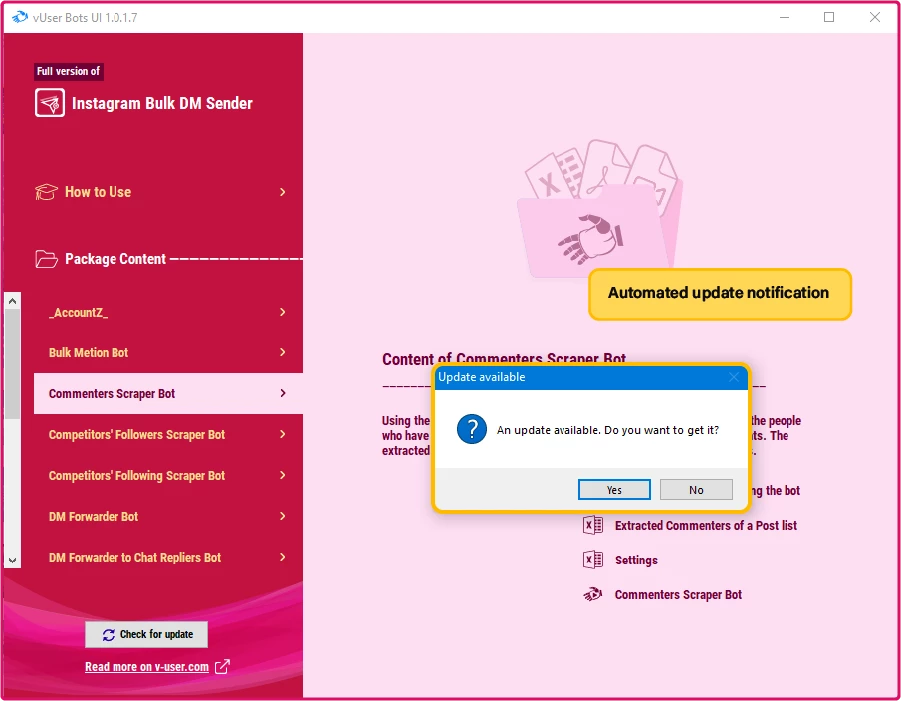Expand the DM Forwarder Bot chevron

[283, 516]
